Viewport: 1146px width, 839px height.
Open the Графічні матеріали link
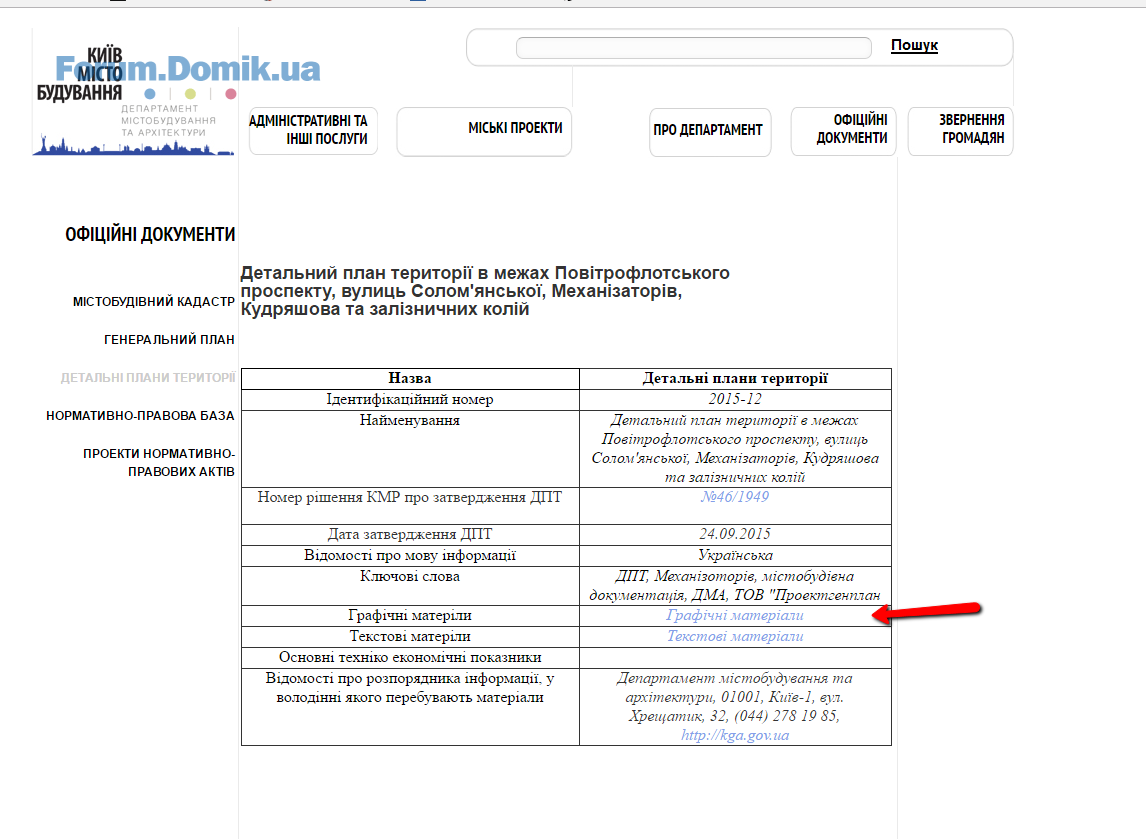tap(735, 615)
